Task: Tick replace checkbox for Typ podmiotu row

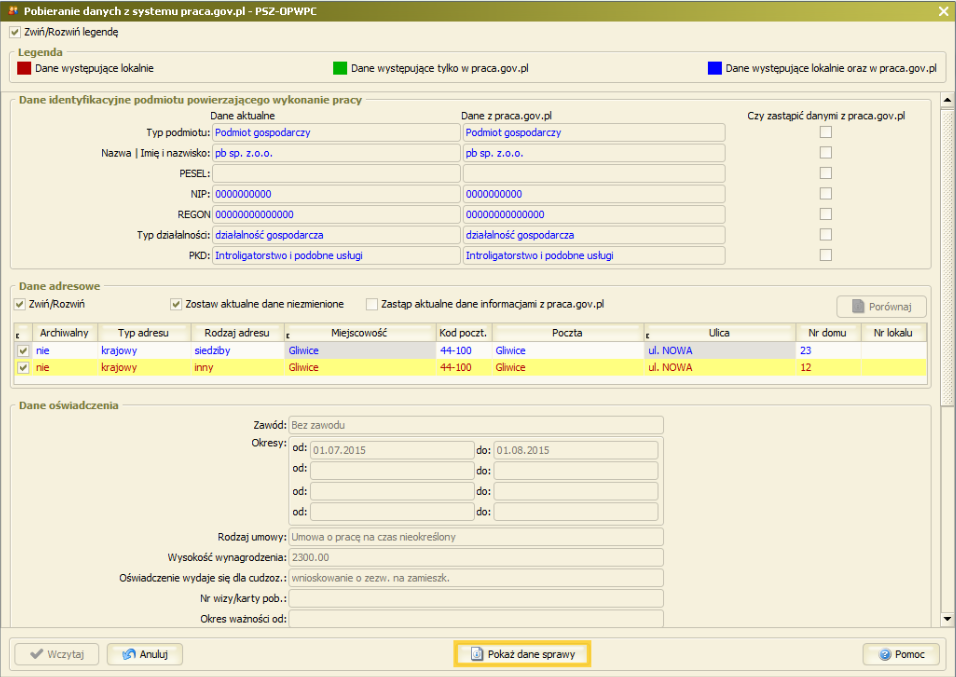Action: (x=826, y=132)
